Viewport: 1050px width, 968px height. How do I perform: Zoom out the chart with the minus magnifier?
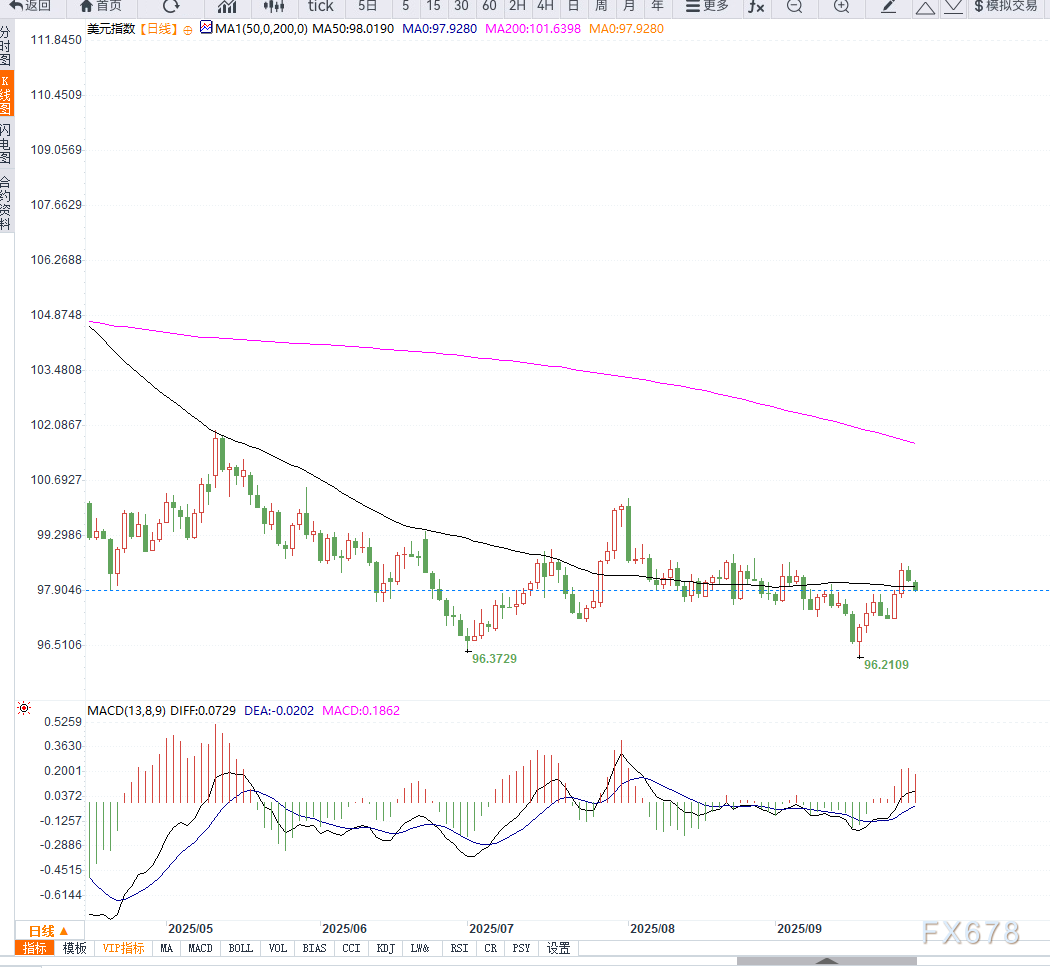tap(794, 6)
